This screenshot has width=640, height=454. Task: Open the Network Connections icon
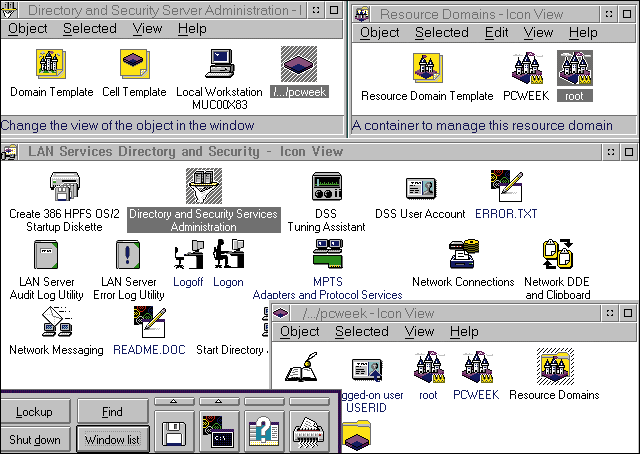click(464, 254)
